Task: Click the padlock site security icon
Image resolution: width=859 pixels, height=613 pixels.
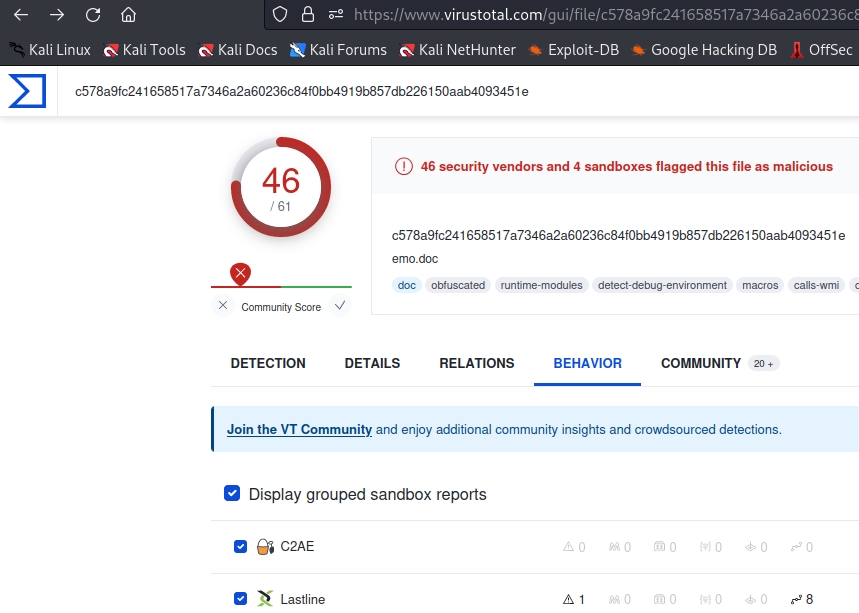Action: point(308,15)
